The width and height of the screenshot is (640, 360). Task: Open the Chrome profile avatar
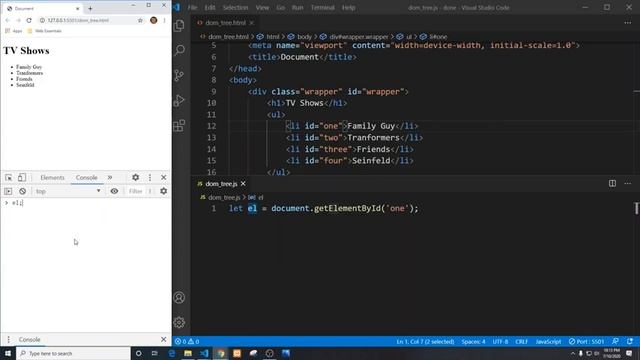pos(153,20)
